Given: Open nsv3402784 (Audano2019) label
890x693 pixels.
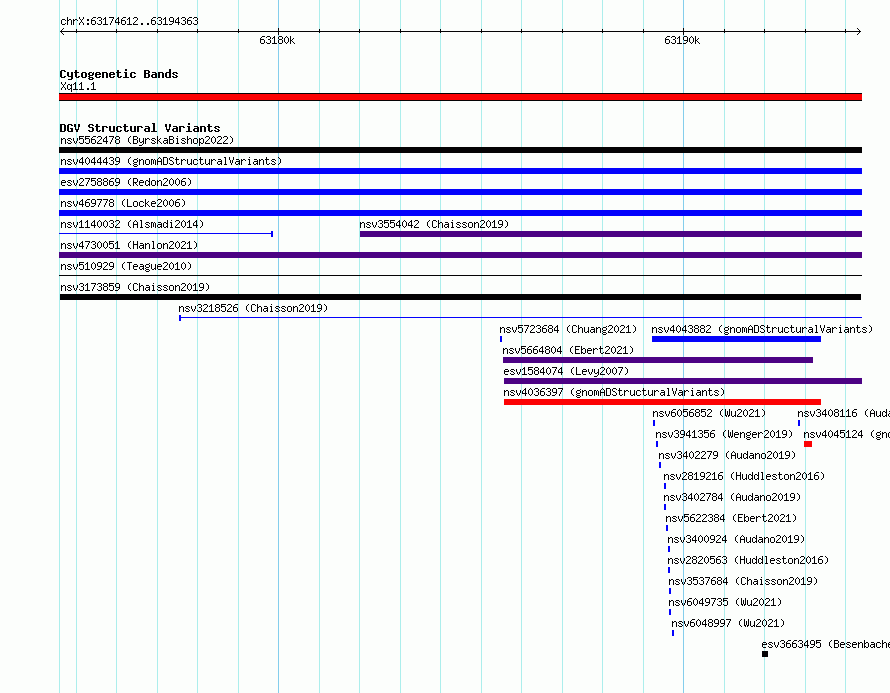Looking at the screenshot, I should (732, 497).
